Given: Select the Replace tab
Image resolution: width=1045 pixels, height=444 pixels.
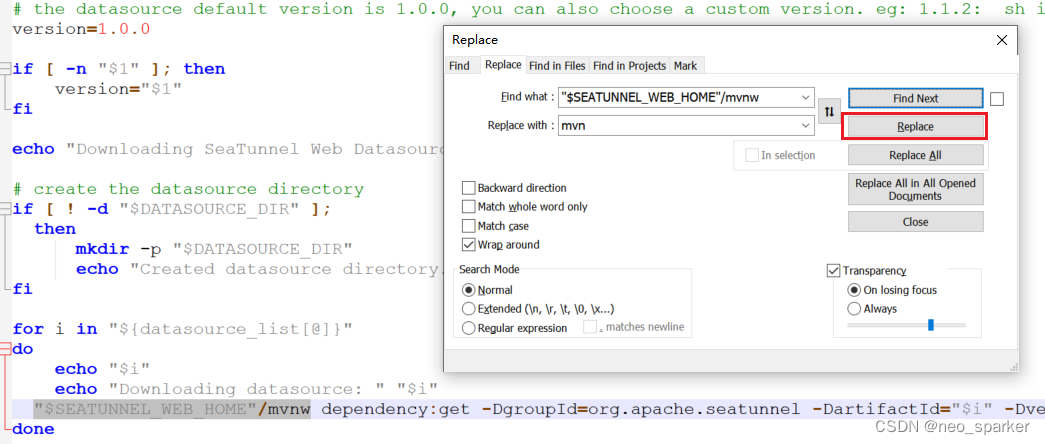Looking at the screenshot, I should [503, 65].
